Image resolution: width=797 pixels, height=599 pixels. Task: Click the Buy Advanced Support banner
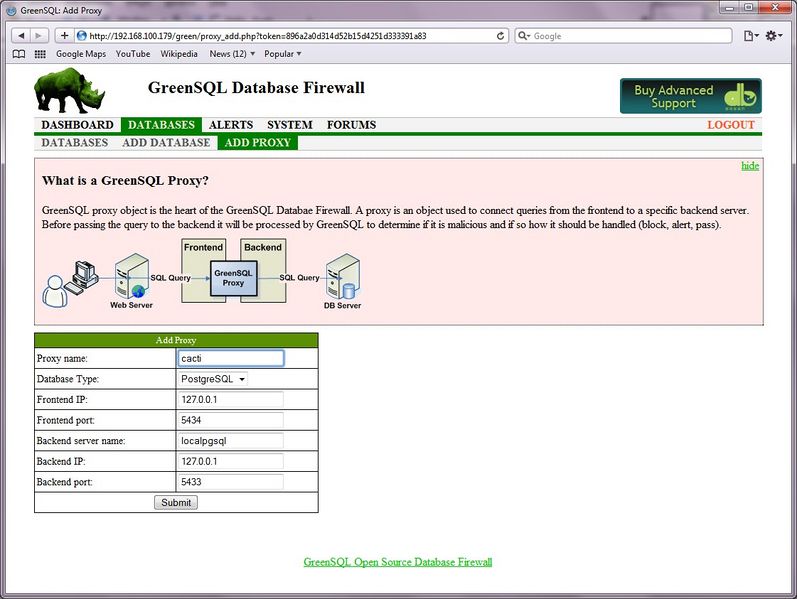[690, 96]
